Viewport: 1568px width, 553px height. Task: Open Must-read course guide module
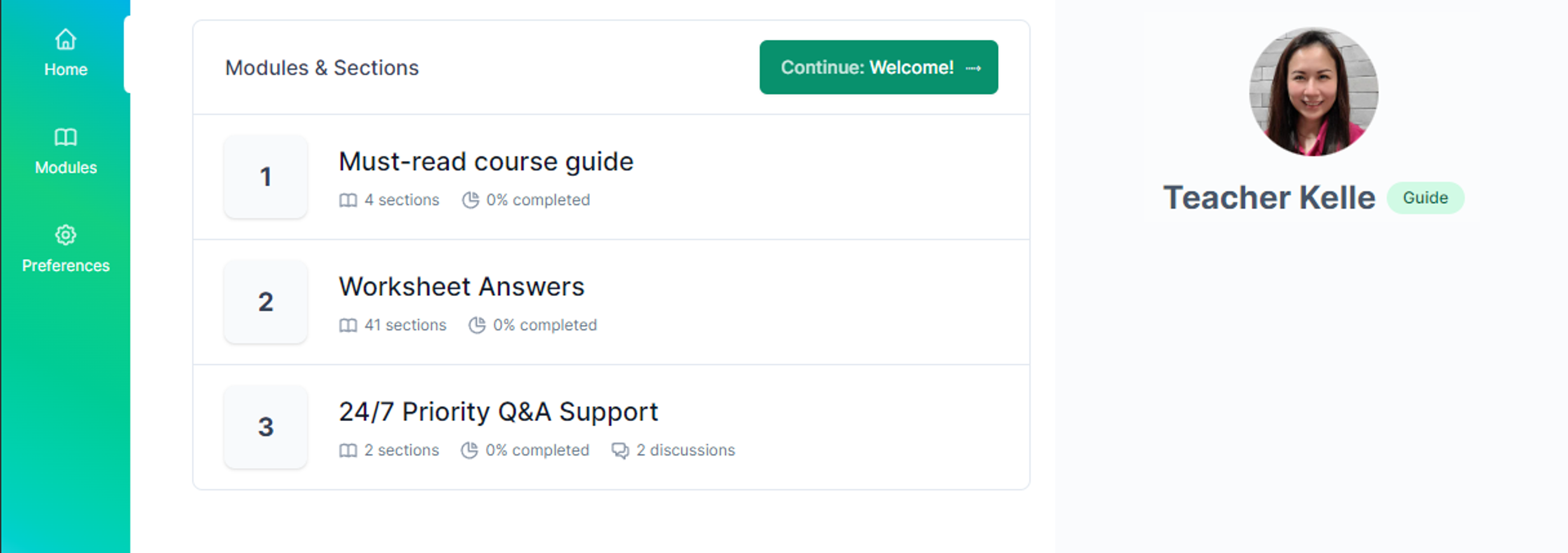(486, 161)
